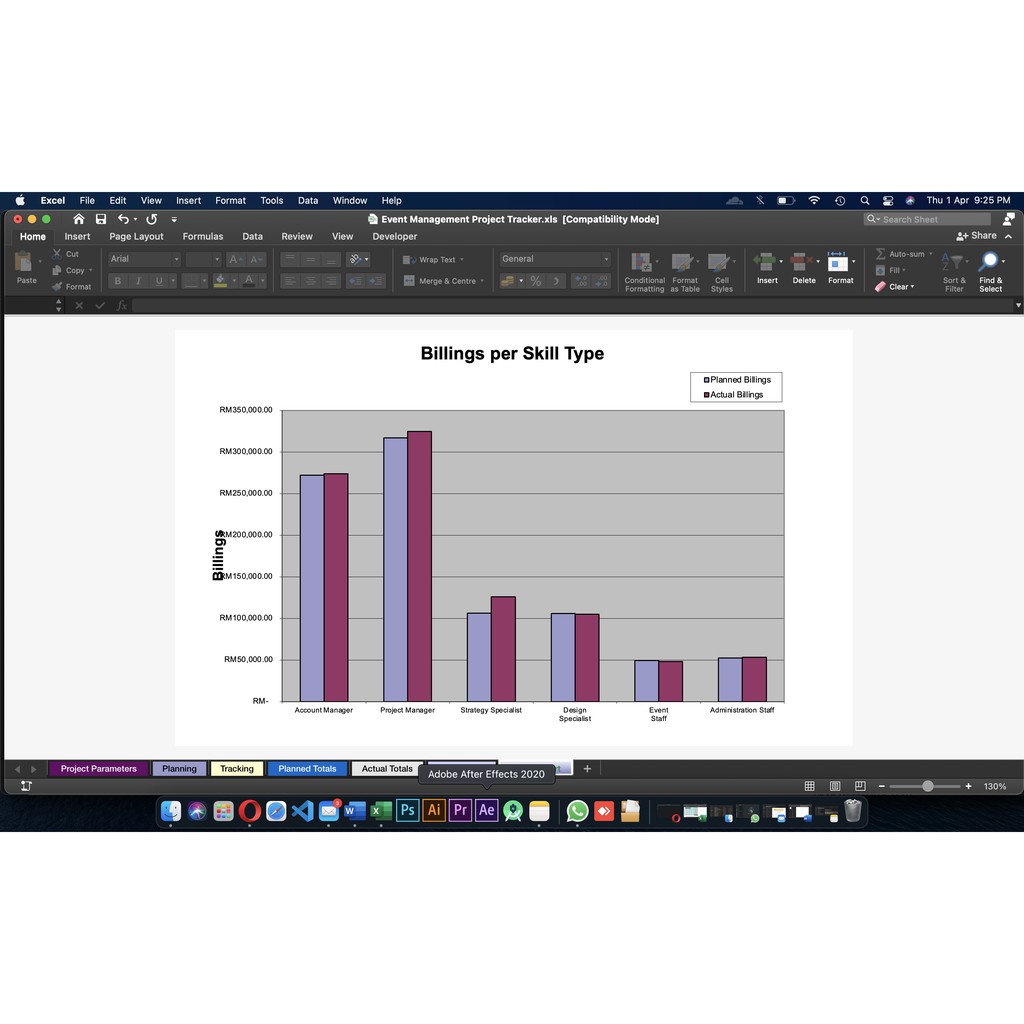Click the Decrease Decimal icon
Screen dimensions: 1024x1024
click(x=601, y=281)
